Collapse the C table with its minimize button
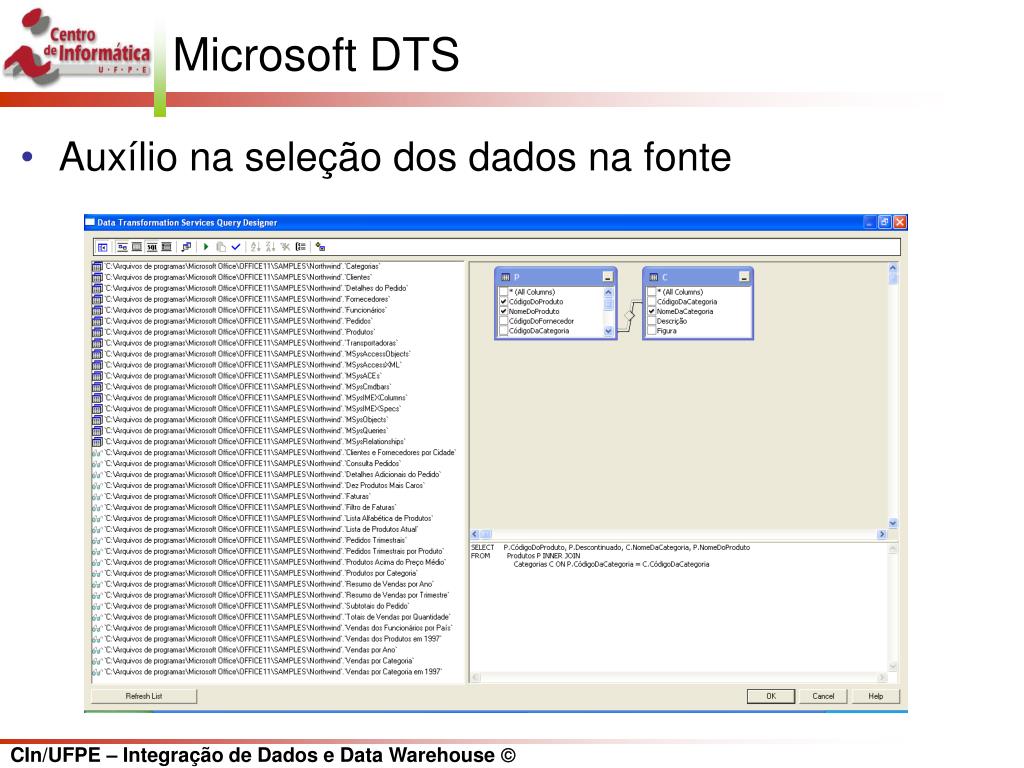 743,278
